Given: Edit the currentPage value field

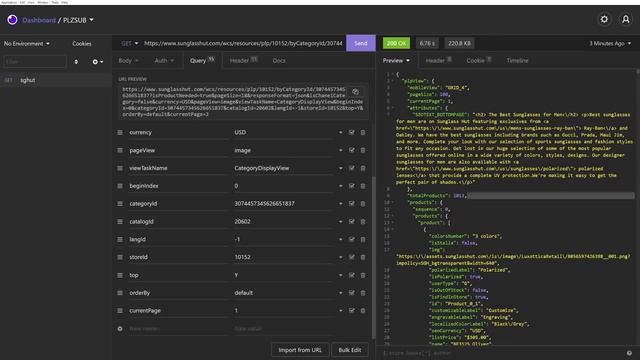Looking at the screenshot, I should [x=284, y=311].
